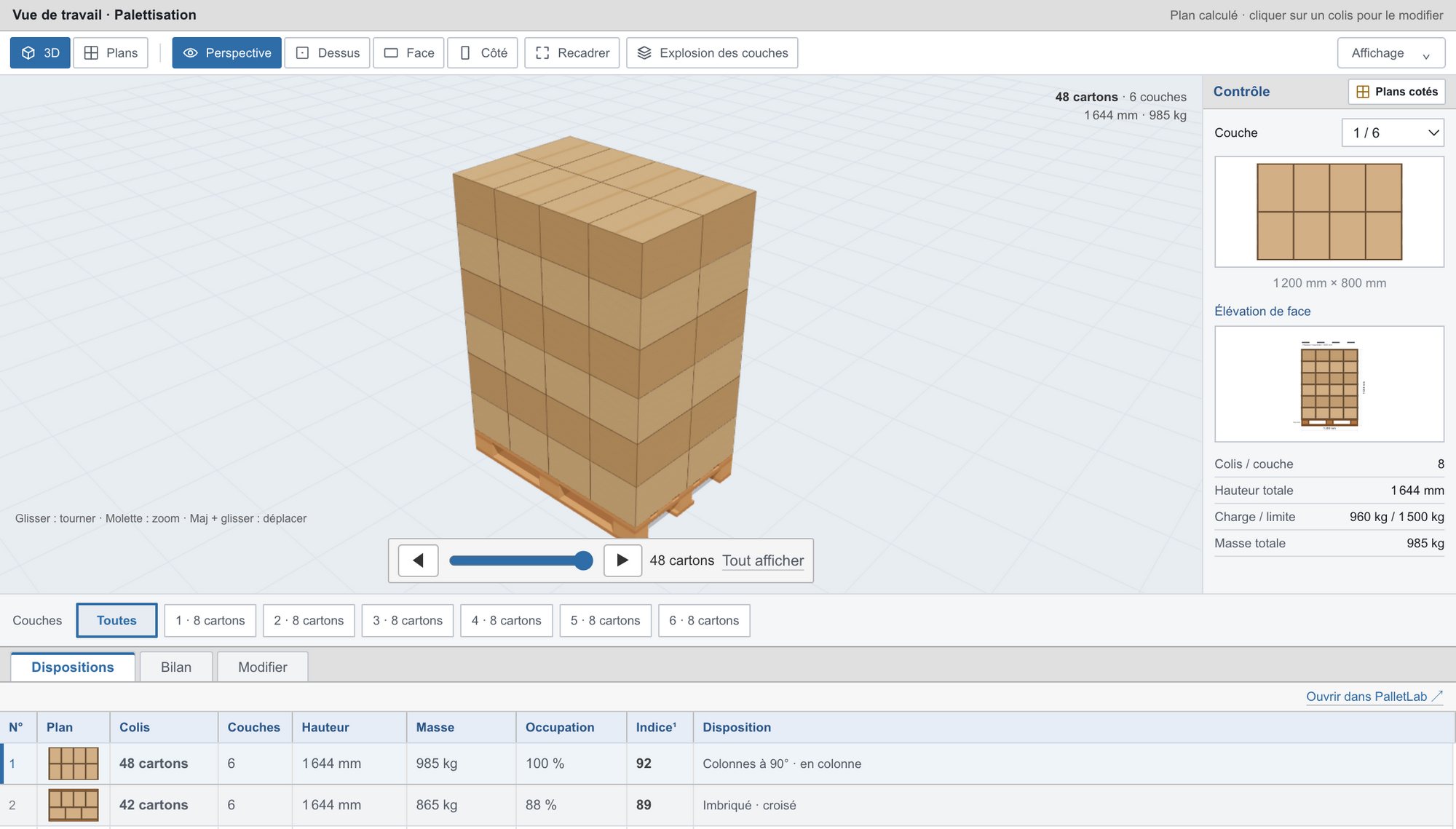1456x829 pixels.
Task: Click the 42 cartons plan thumbnail
Action: 74,805
